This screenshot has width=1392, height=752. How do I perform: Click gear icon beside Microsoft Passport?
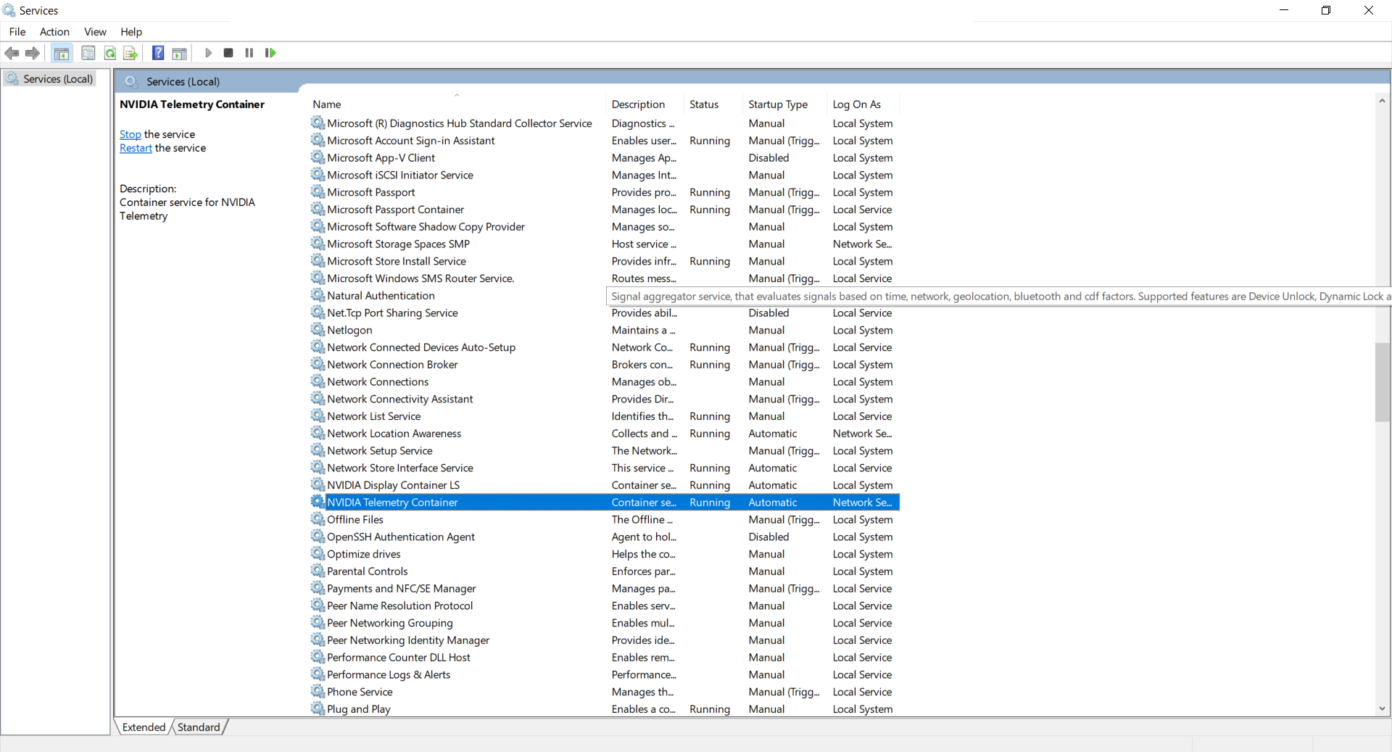pyautogui.click(x=318, y=192)
